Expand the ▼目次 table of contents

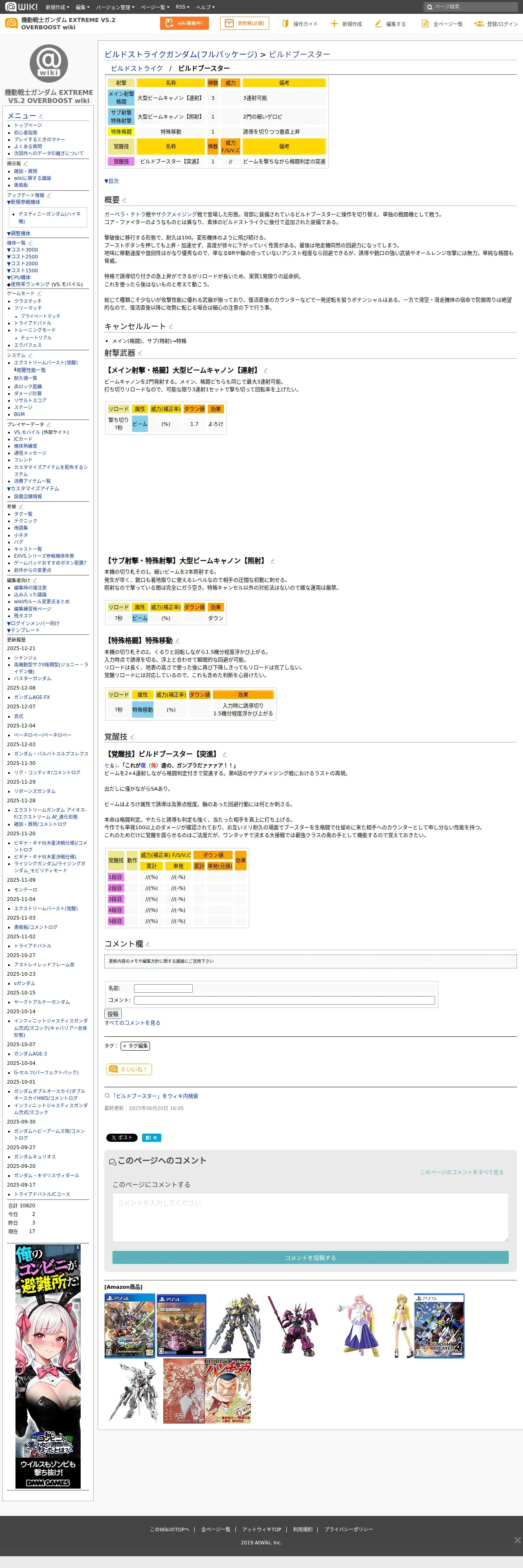coord(112,181)
